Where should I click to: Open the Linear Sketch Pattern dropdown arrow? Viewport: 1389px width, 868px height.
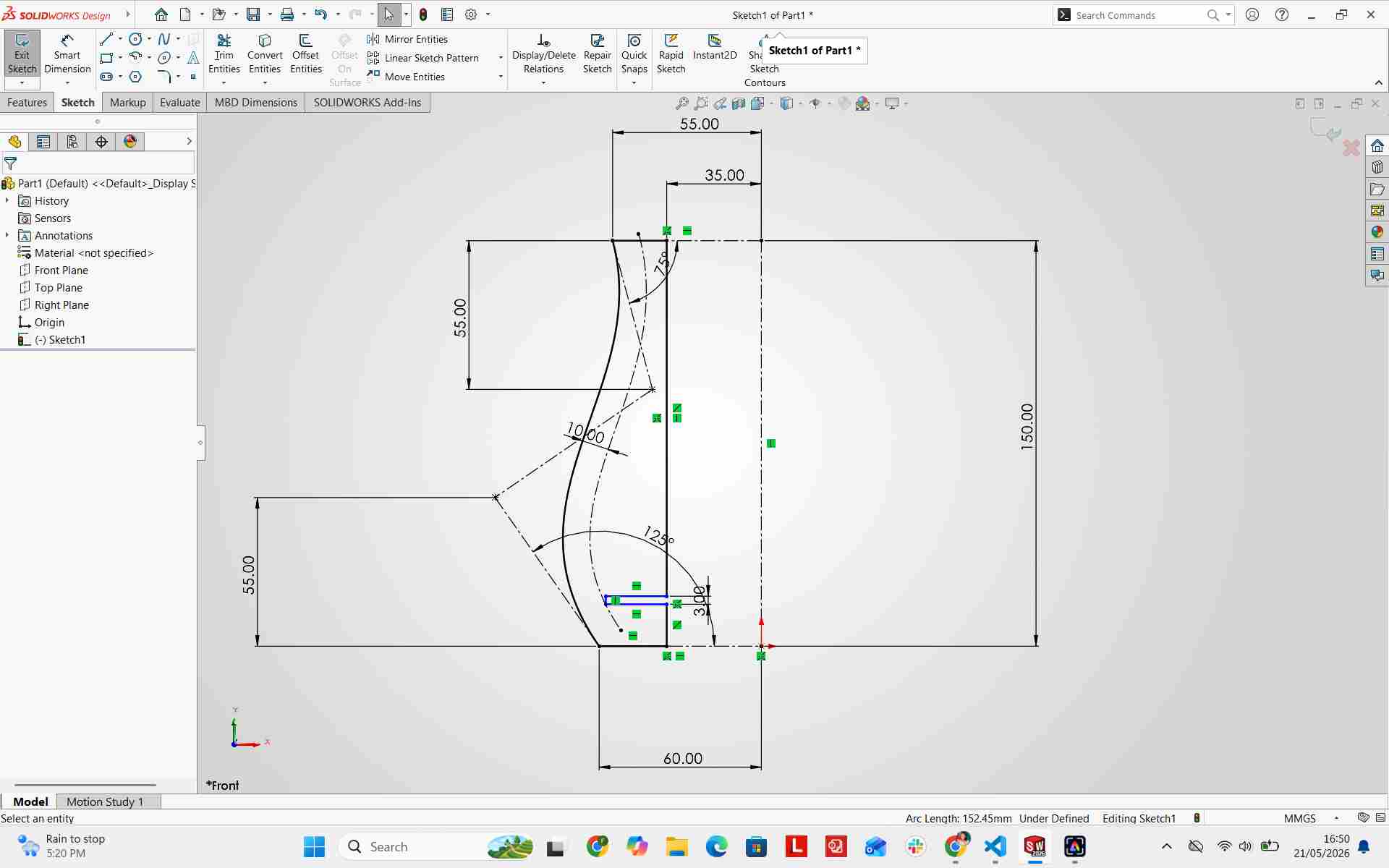[x=501, y=58]
